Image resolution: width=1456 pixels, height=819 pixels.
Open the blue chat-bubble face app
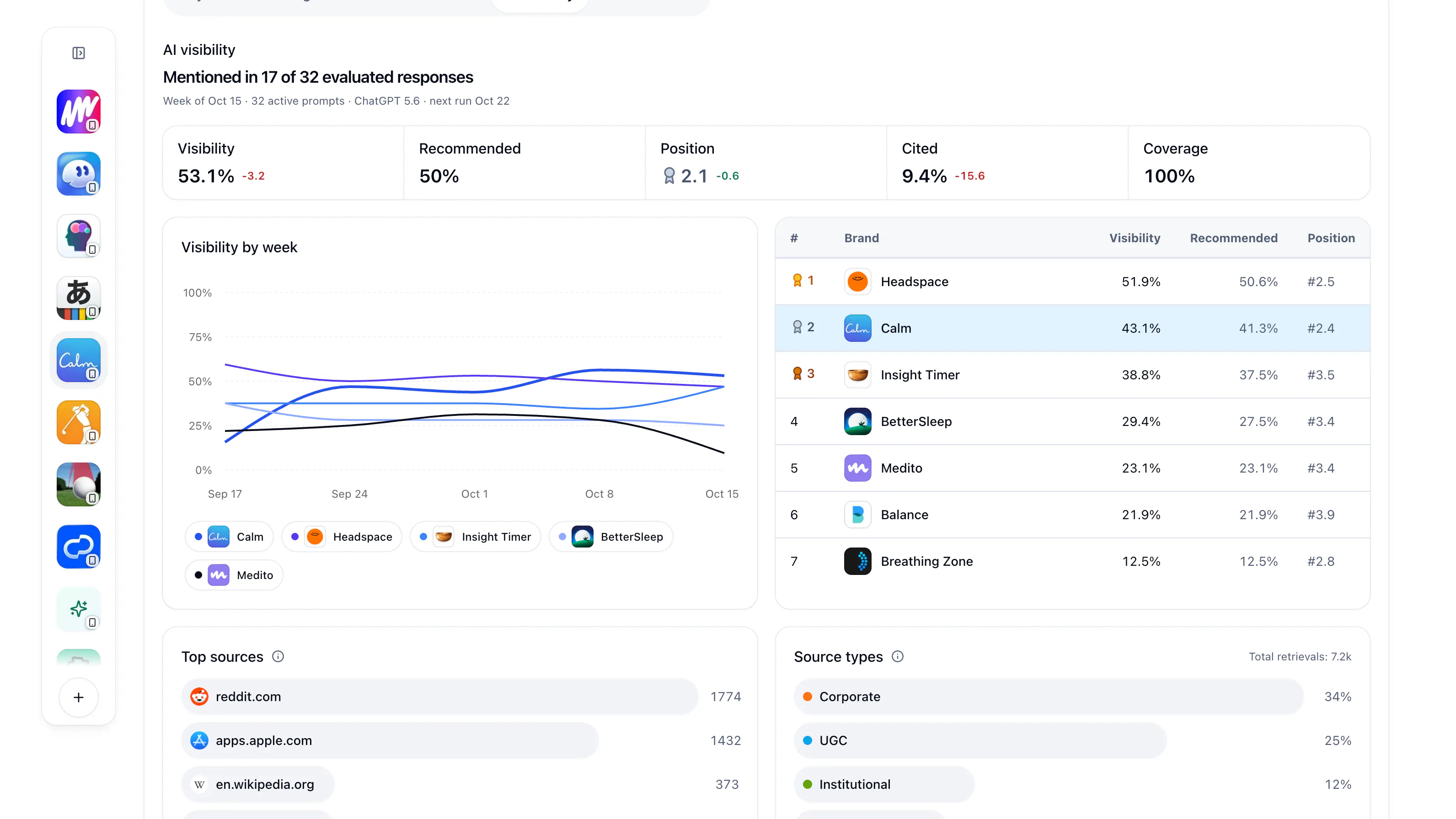79,173
